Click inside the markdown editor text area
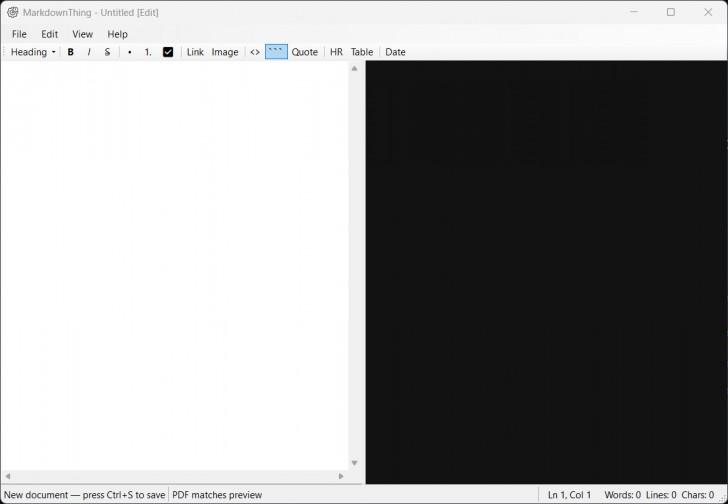Viewport: 728px width, 504px height. click(175, 265)
